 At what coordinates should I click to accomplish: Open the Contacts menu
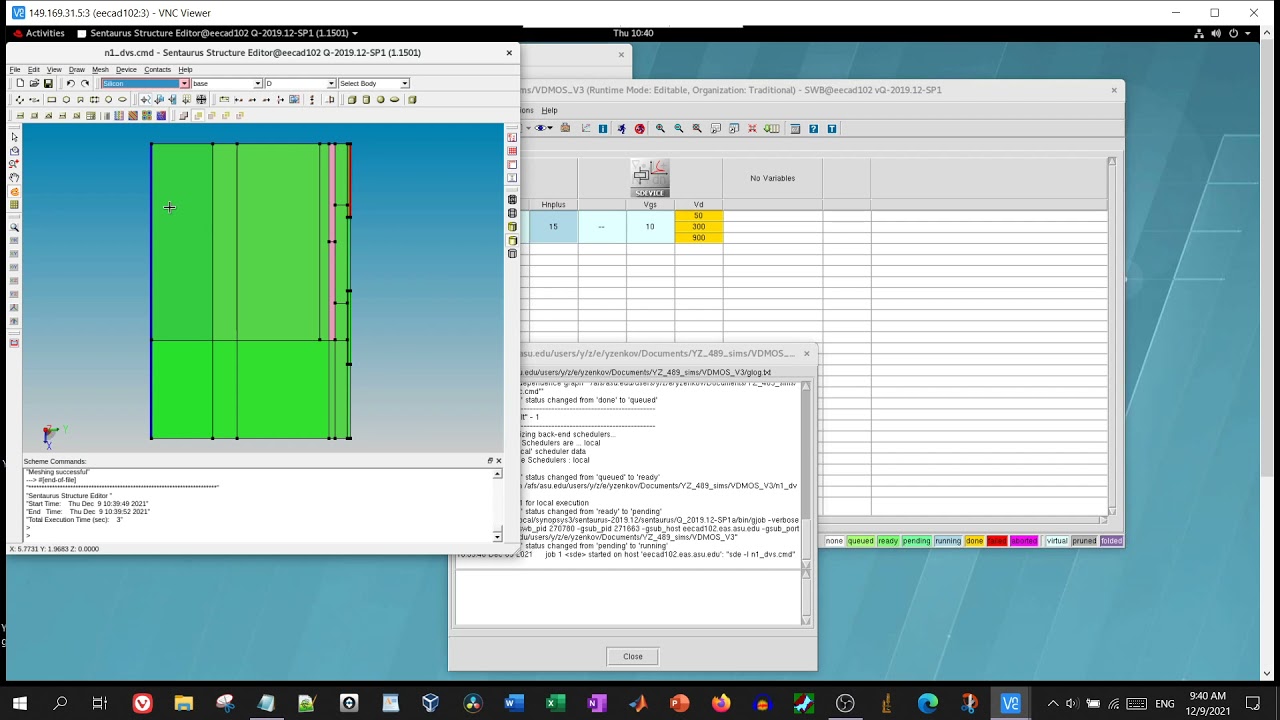point(158,69)
